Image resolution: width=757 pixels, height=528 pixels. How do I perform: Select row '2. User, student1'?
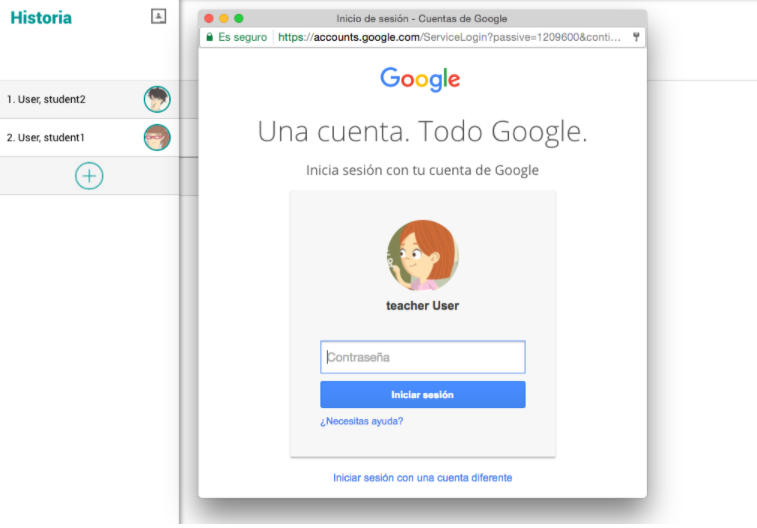(89, 138)
